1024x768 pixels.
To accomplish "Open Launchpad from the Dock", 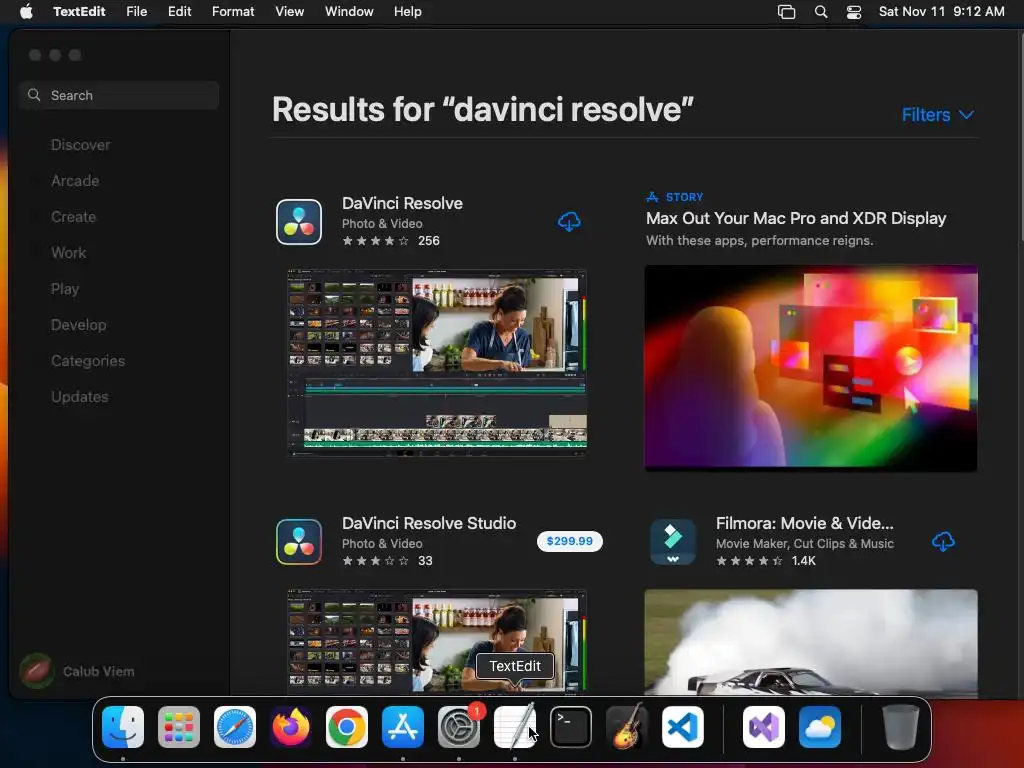I will pyautogui.click(x=179, y=727).
